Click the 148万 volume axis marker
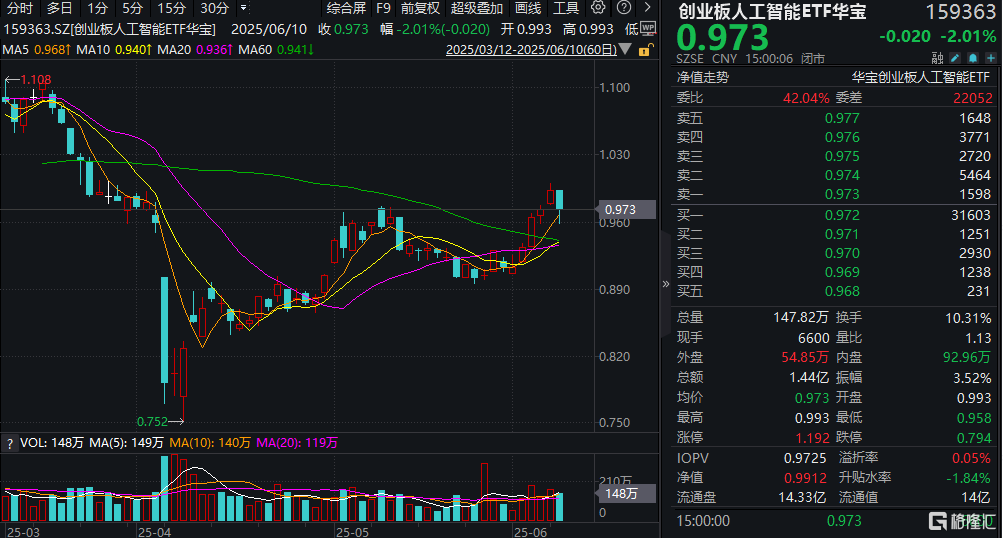Image resolution: width=1003 pixels, height=538 pixels. [x=626, y=493]
